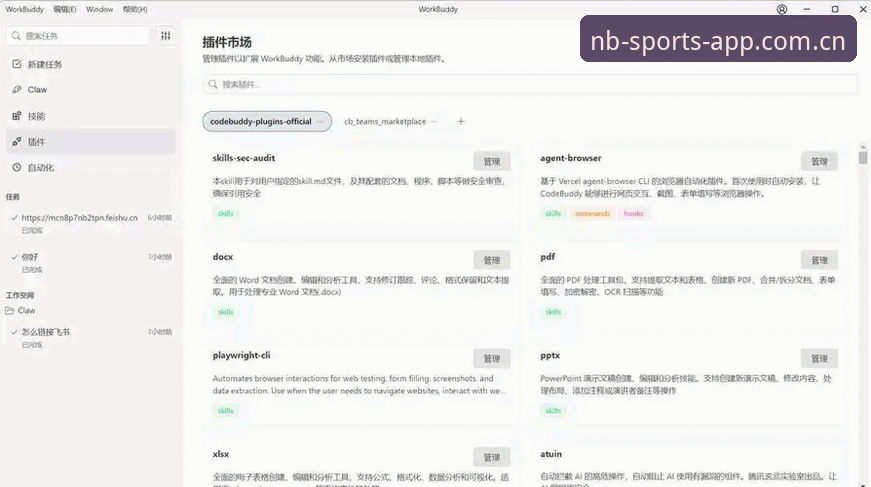The width and height of the screenshot is (871, 487).
Task: Go to 新建任务 in sidebar
Action: coord(91,64)
